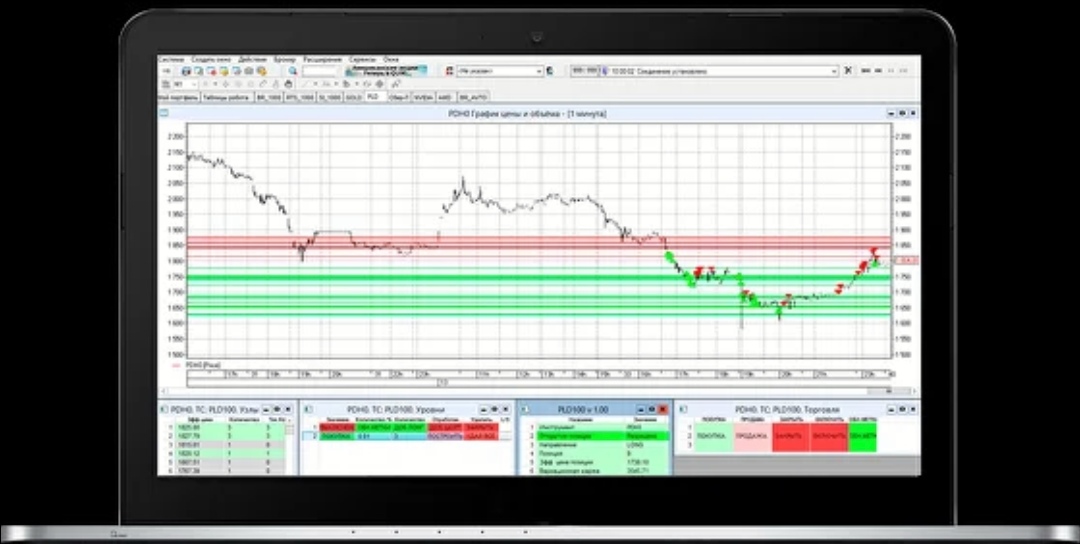Toggle the red ВКЛЮЧИТЬ cell in Торговля panel

point(828,435)
